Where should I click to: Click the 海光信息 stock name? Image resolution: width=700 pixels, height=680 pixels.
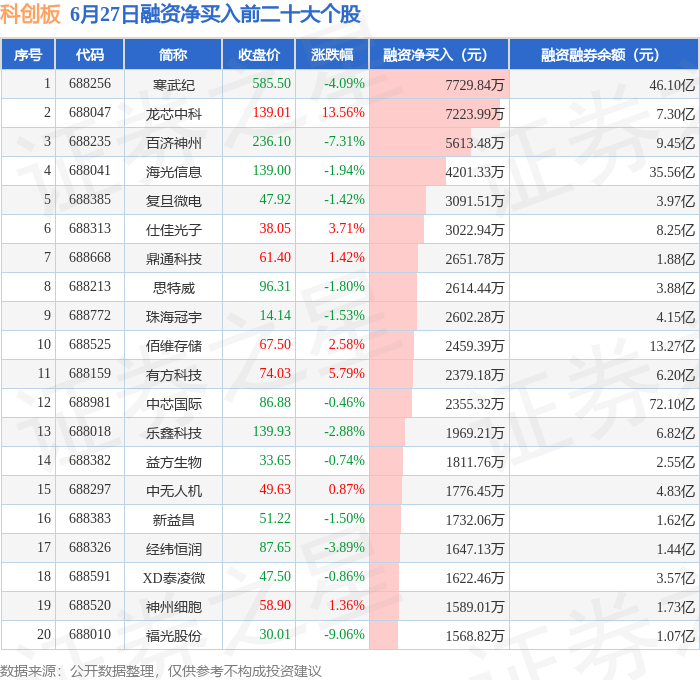click(174, 171)
